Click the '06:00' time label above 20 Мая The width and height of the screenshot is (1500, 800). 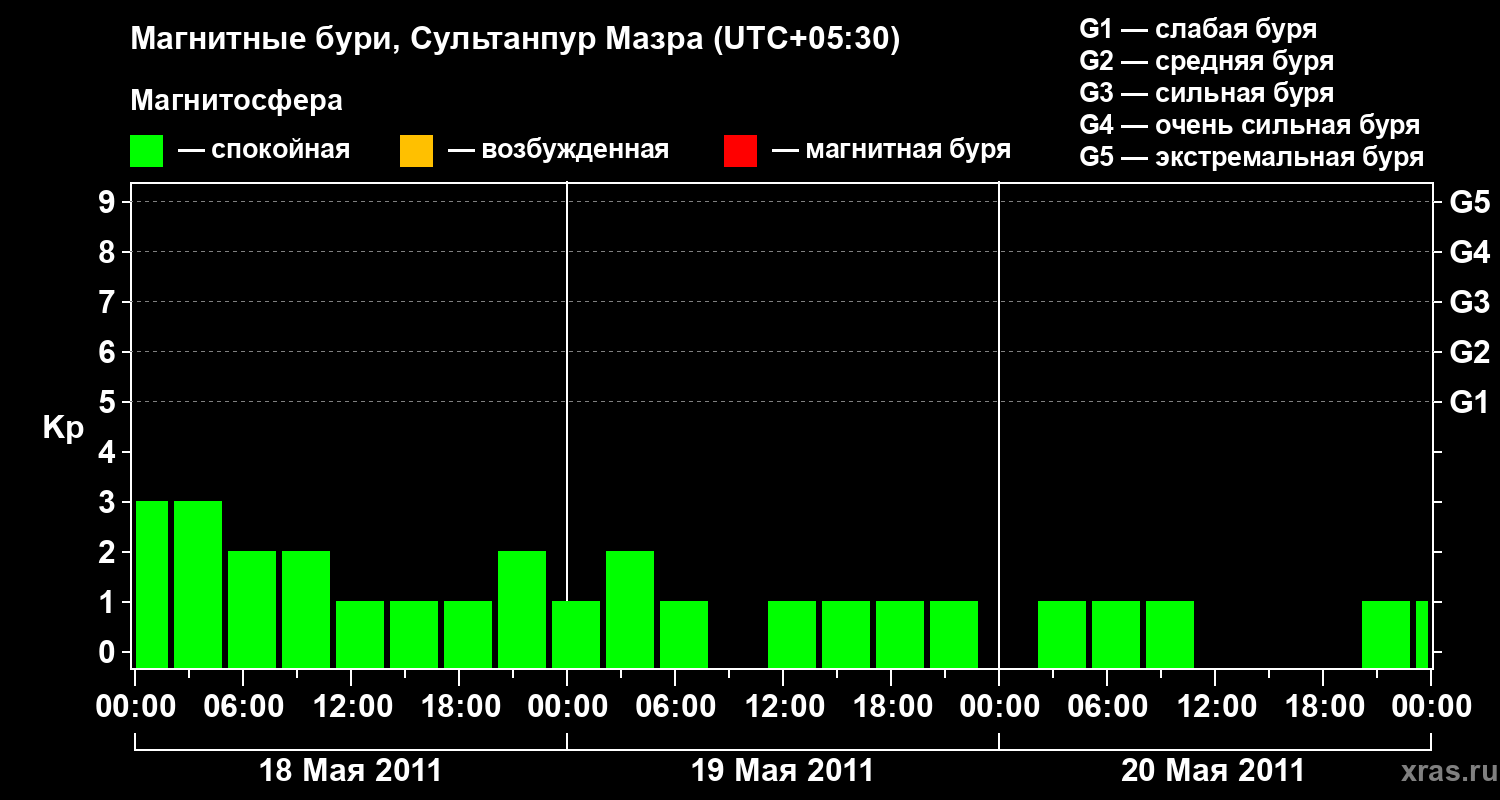(1107, 707)
